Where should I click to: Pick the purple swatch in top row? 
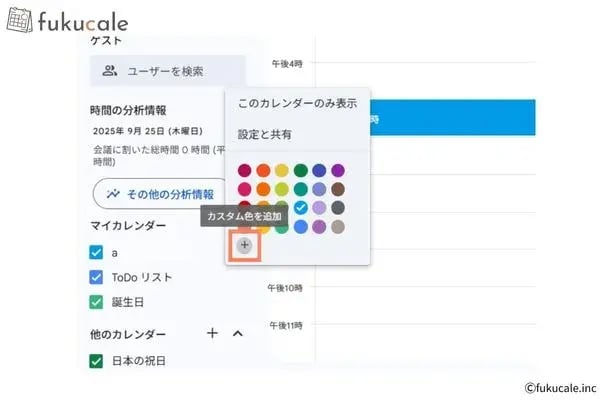(x=338, y=170)
